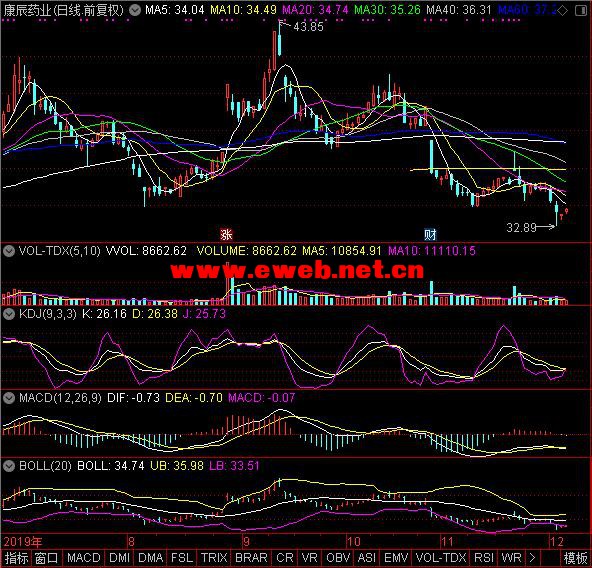The height and width of the screenshot is (568, 592).
Task: Open the 模板 template button
Action: pyautogui.click(x=575, y=558)
